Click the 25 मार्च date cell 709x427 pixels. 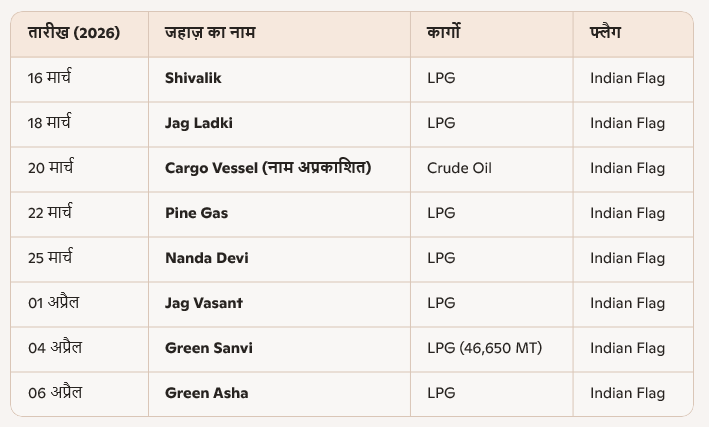pos(50,258)
